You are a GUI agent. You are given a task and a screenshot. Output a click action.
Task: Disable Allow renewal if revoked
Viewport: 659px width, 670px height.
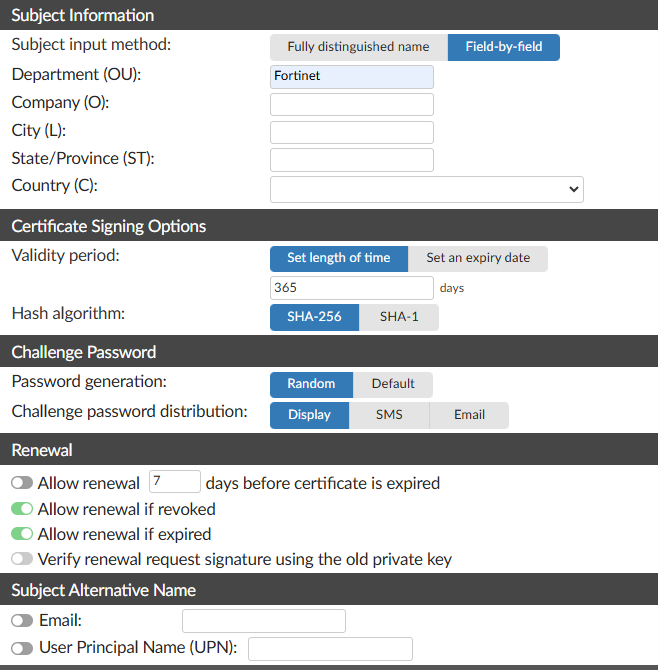click(x=22, y=509)
